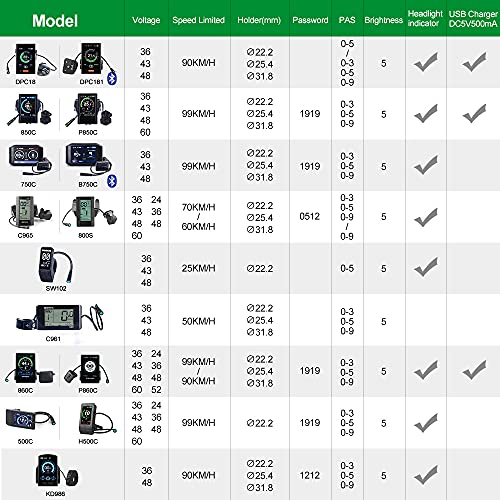Click the Bluetooth icon beside B750C
500x500 pixels.
(112, 181)
